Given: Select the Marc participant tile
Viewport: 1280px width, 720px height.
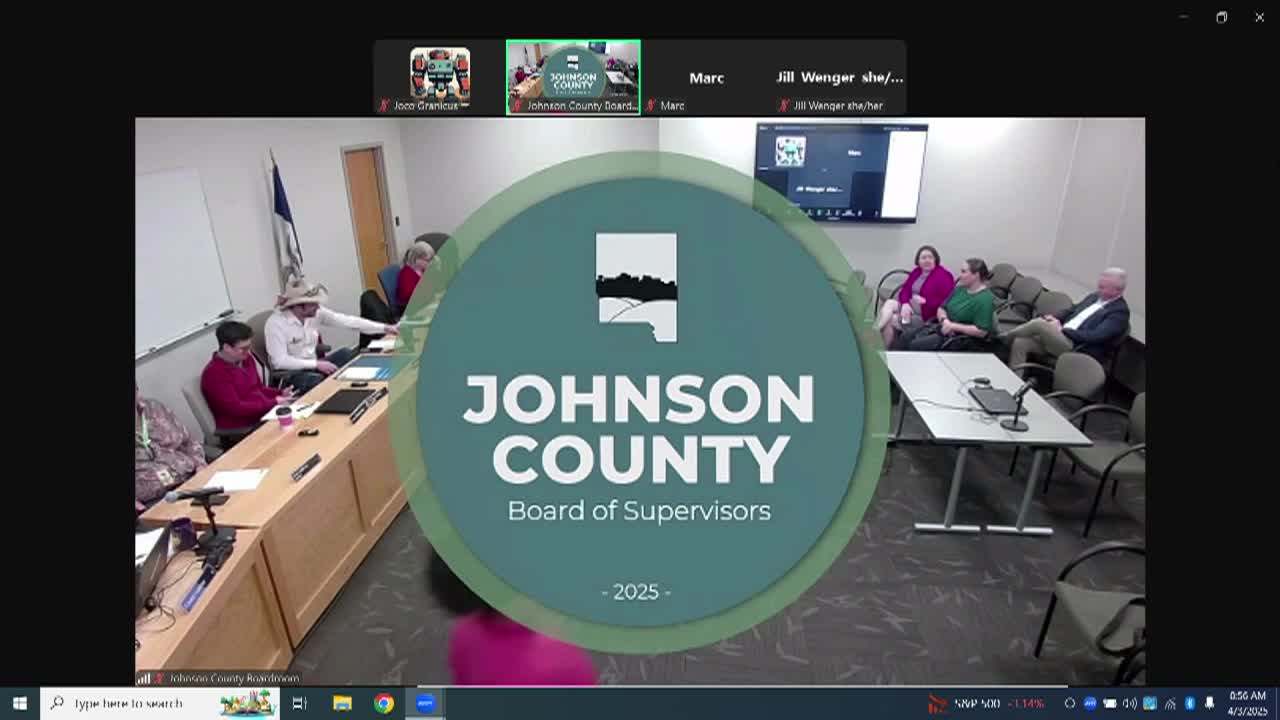Looking at the screenshot, I should click(x=706, y=77).
